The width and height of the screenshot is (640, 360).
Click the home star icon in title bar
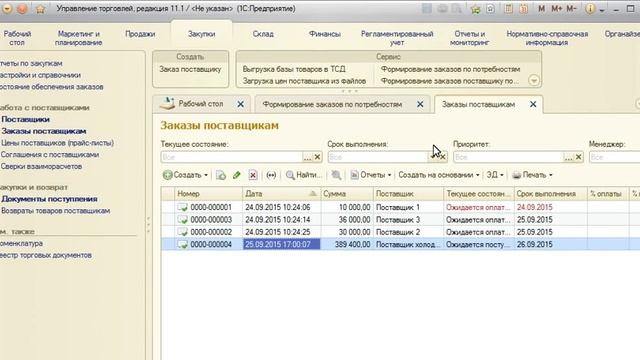(40, 9)
